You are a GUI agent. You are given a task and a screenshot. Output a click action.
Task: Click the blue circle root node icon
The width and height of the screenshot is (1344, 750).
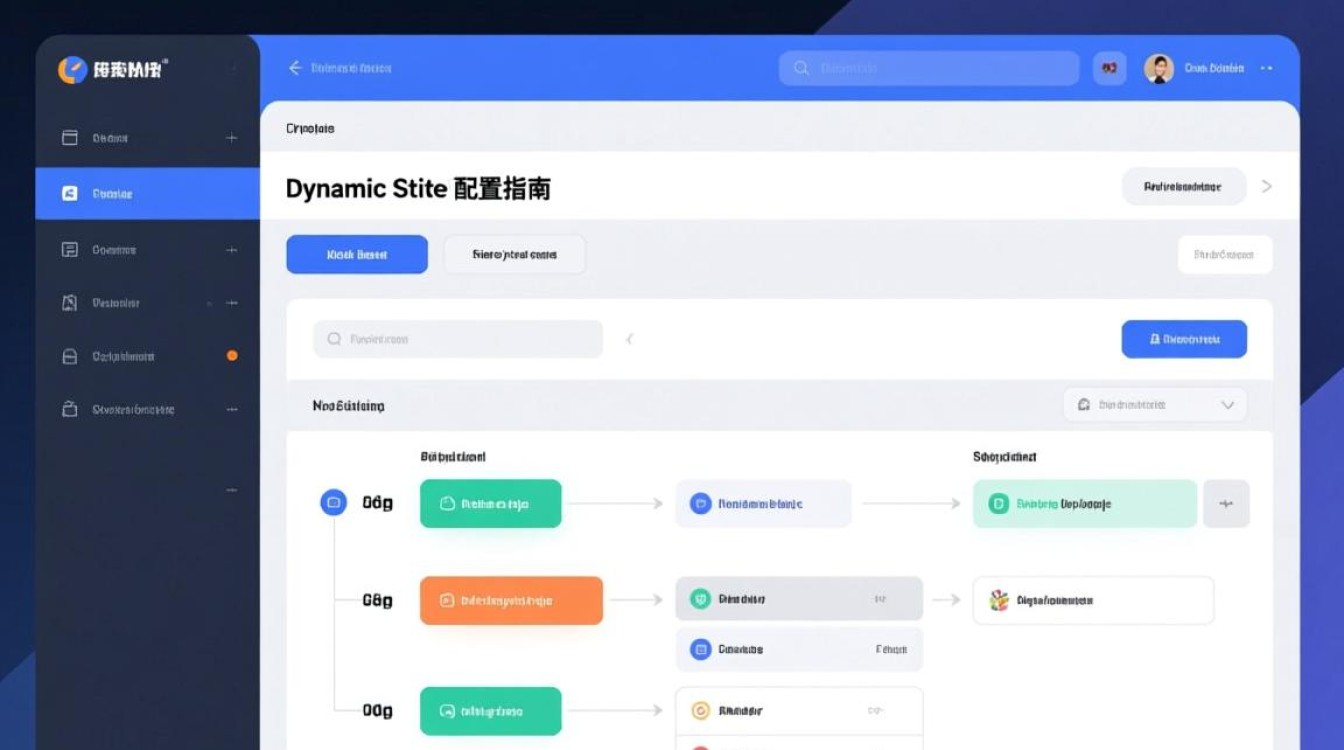[333, 503]
